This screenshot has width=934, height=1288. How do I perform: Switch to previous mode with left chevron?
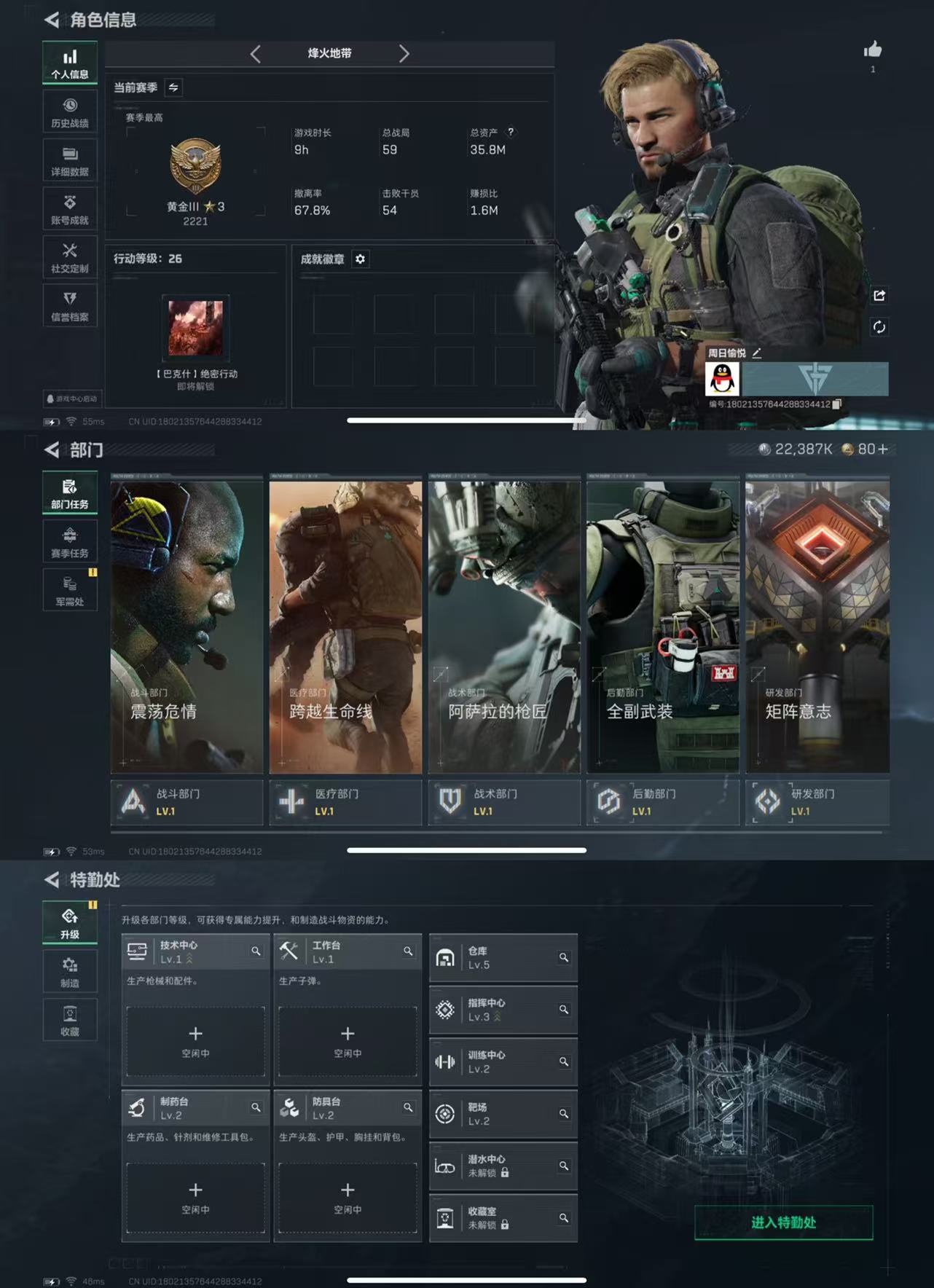pos(255,54)
